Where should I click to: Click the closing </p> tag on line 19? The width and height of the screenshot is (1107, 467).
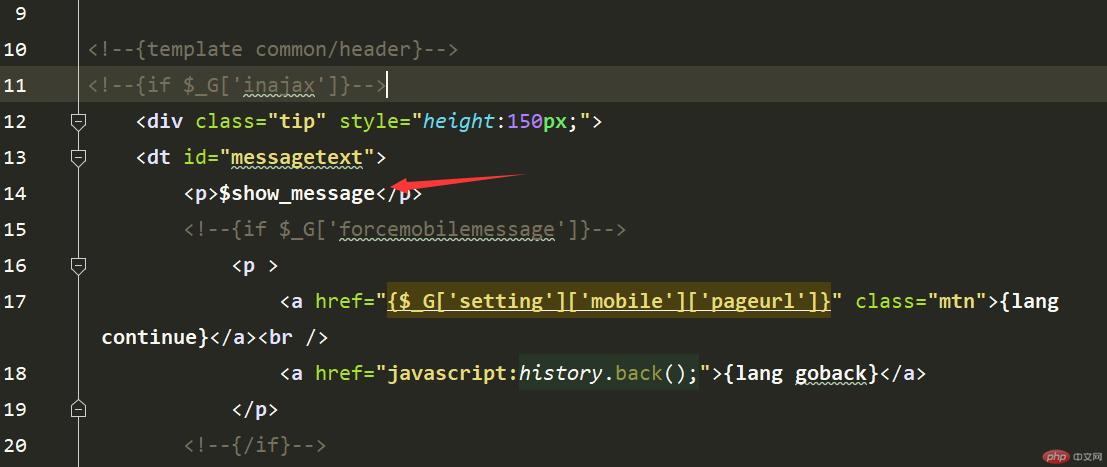click(x=255, y=410)
